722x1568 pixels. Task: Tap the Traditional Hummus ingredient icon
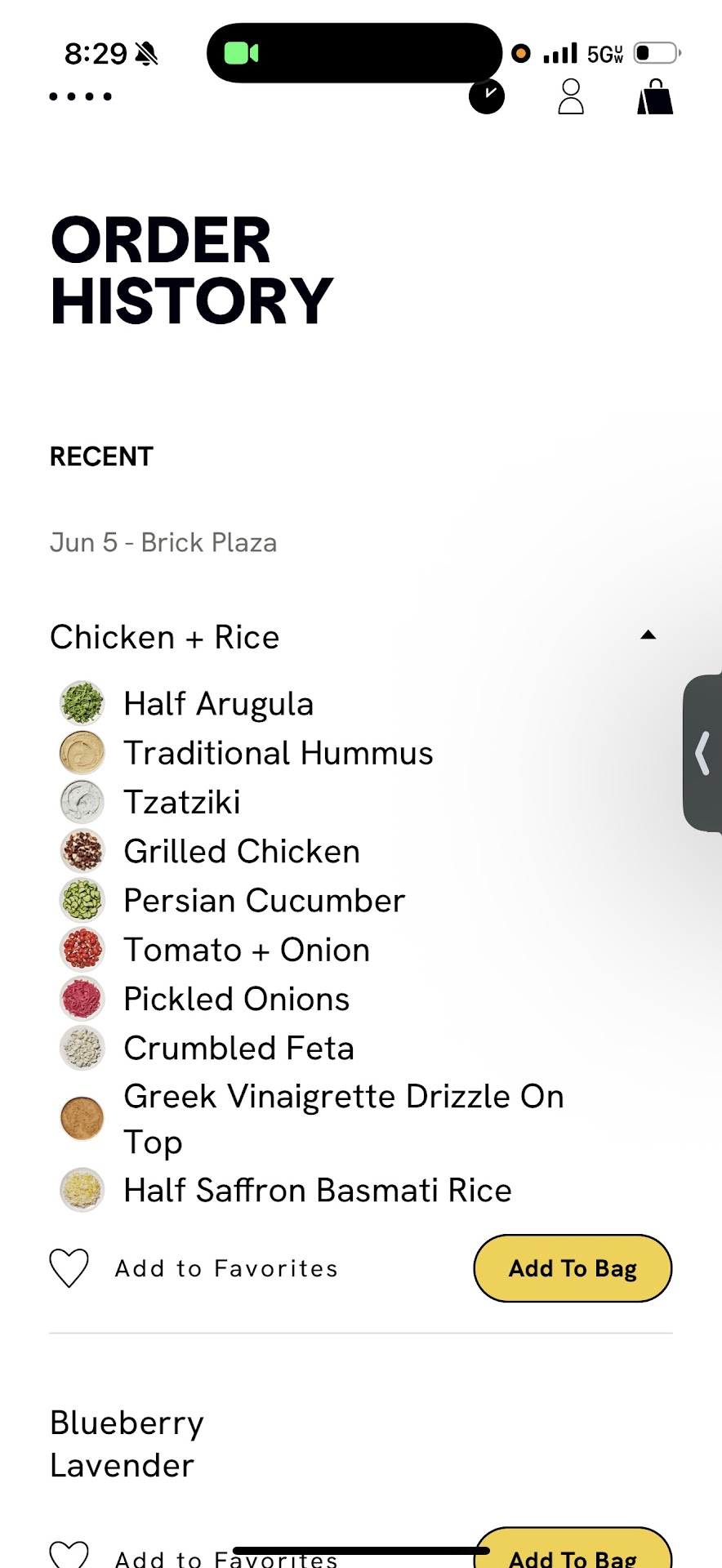[82, 753]
